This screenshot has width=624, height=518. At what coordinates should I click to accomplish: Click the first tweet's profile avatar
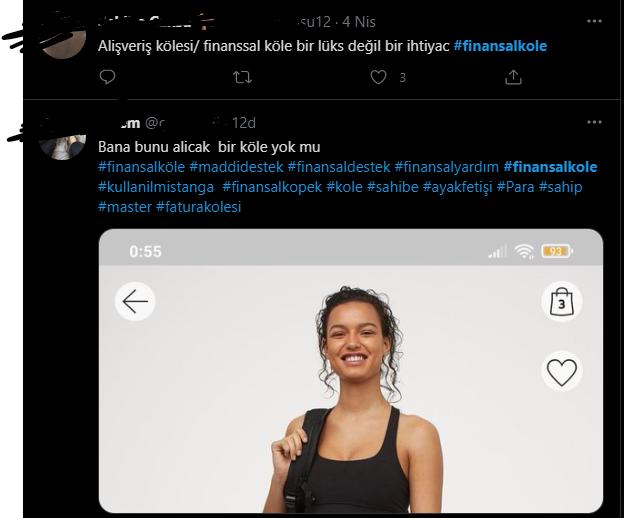pos(64,37)
